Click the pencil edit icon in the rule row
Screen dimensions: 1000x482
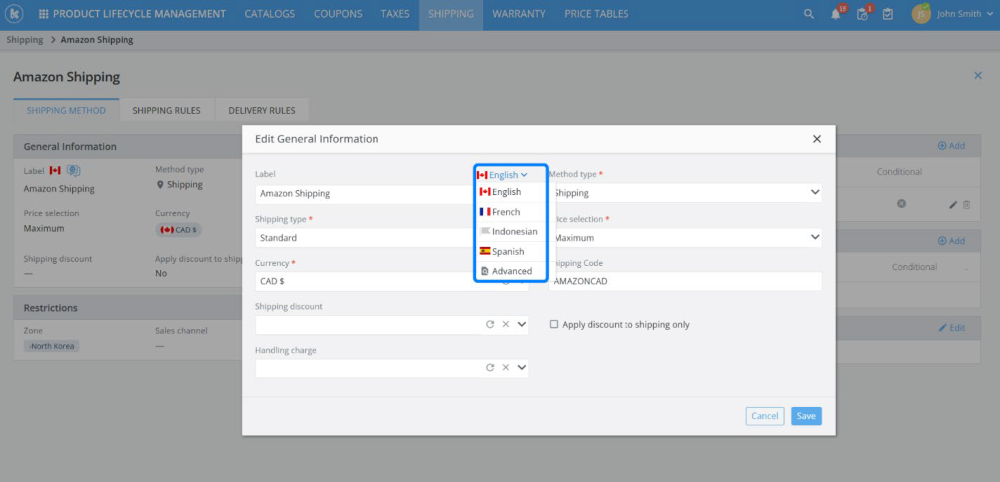point(953,205)
